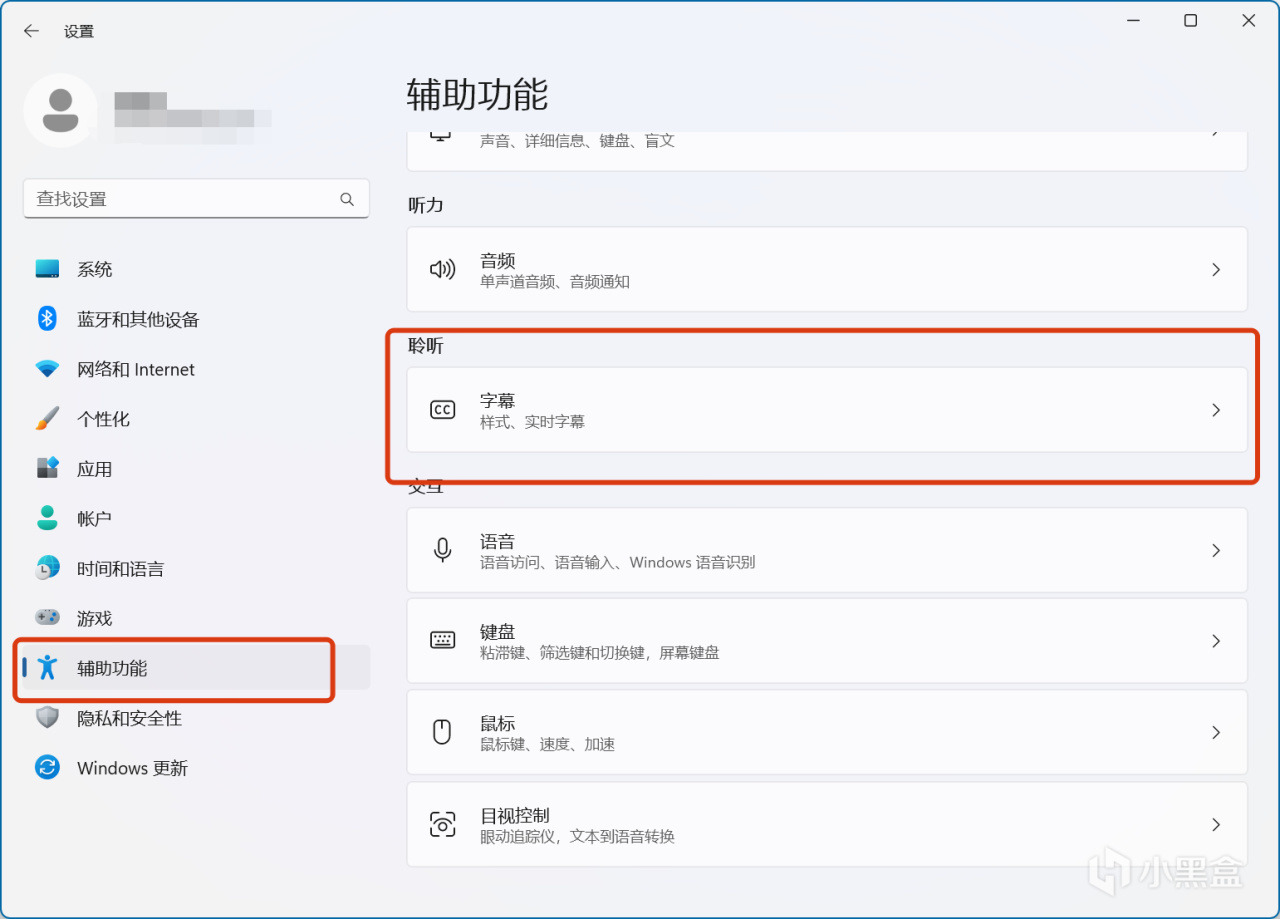Click the 聆听 section label

[425, 346]
